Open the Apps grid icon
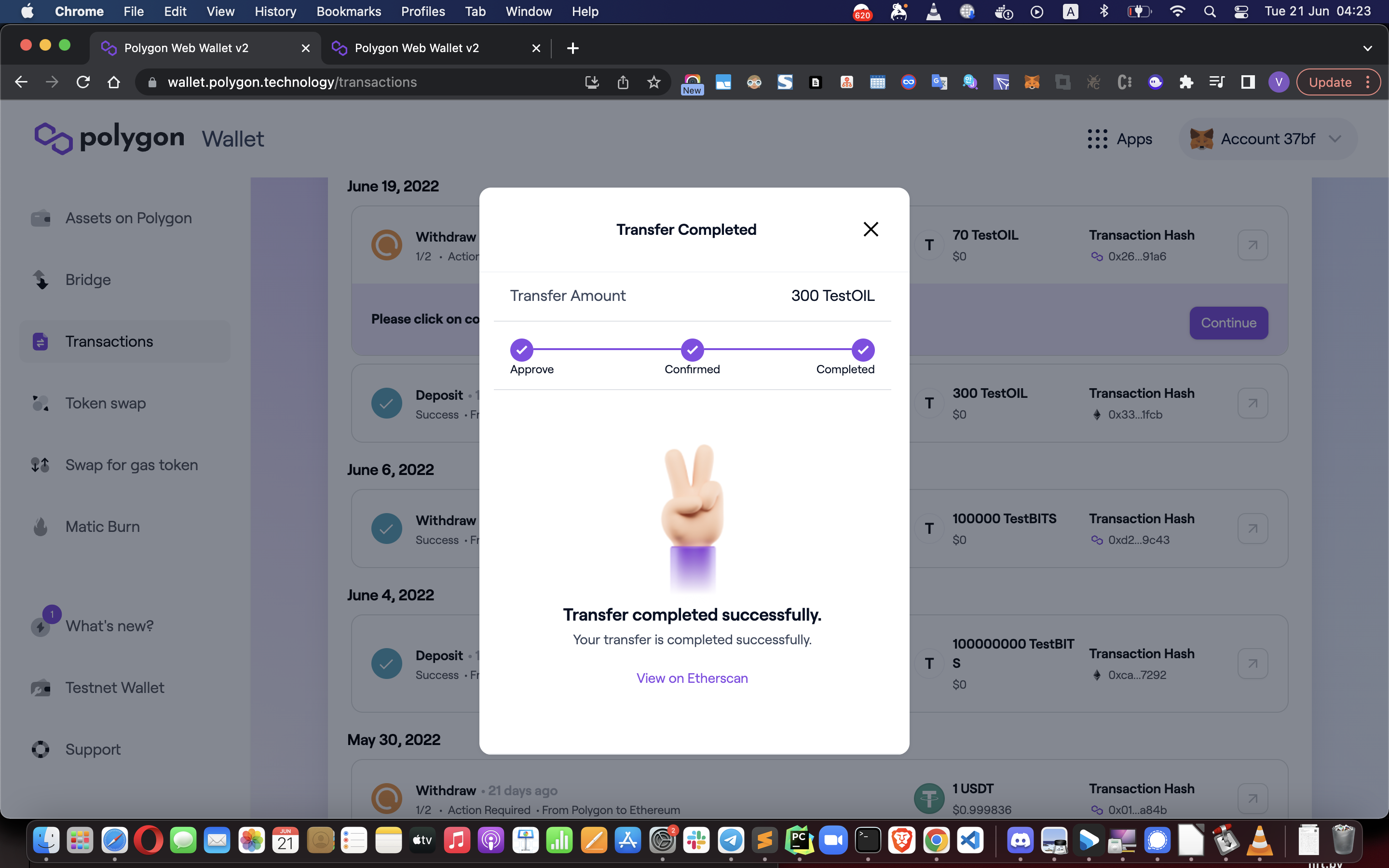 pos(1097,139)
